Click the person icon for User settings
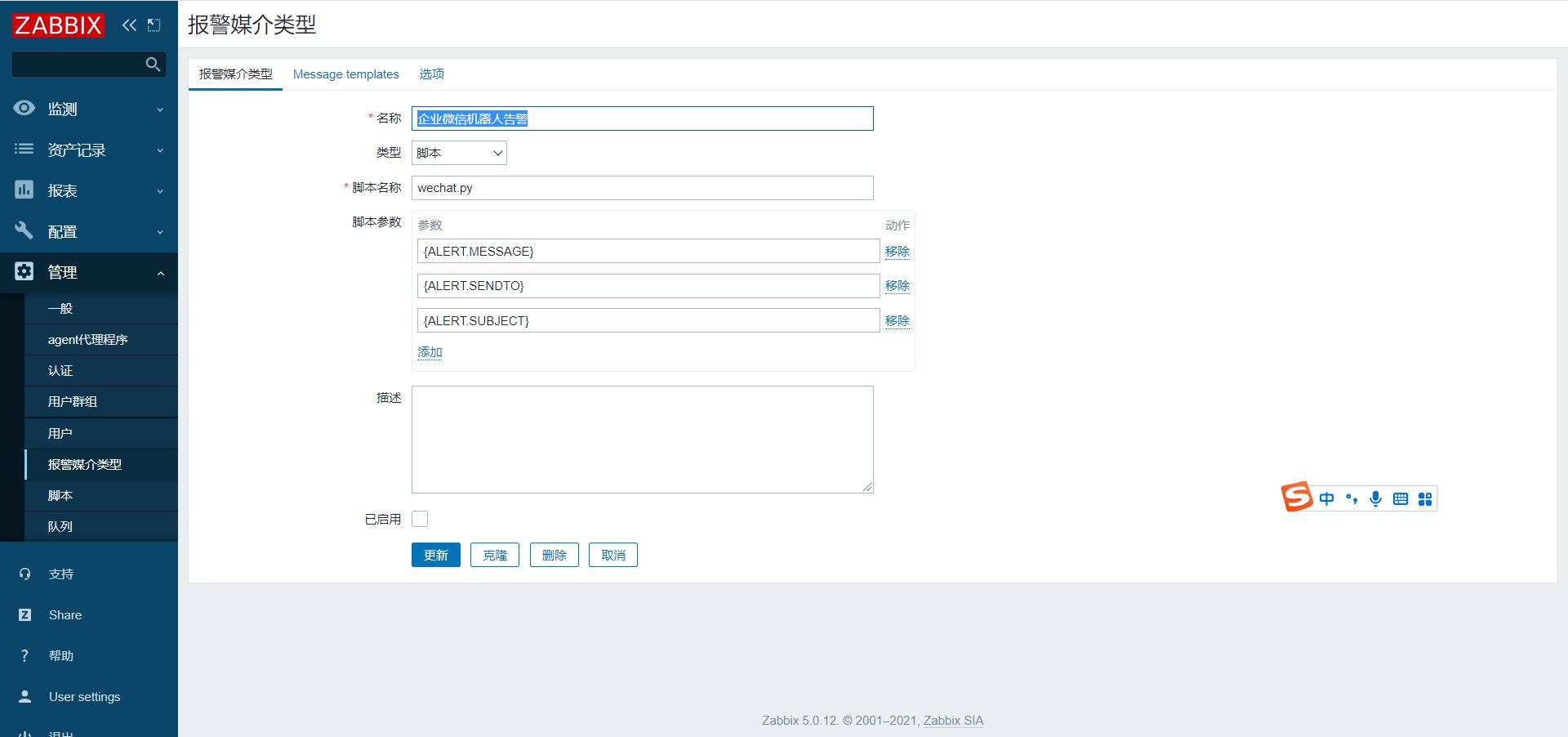 (x=24, y=696)
